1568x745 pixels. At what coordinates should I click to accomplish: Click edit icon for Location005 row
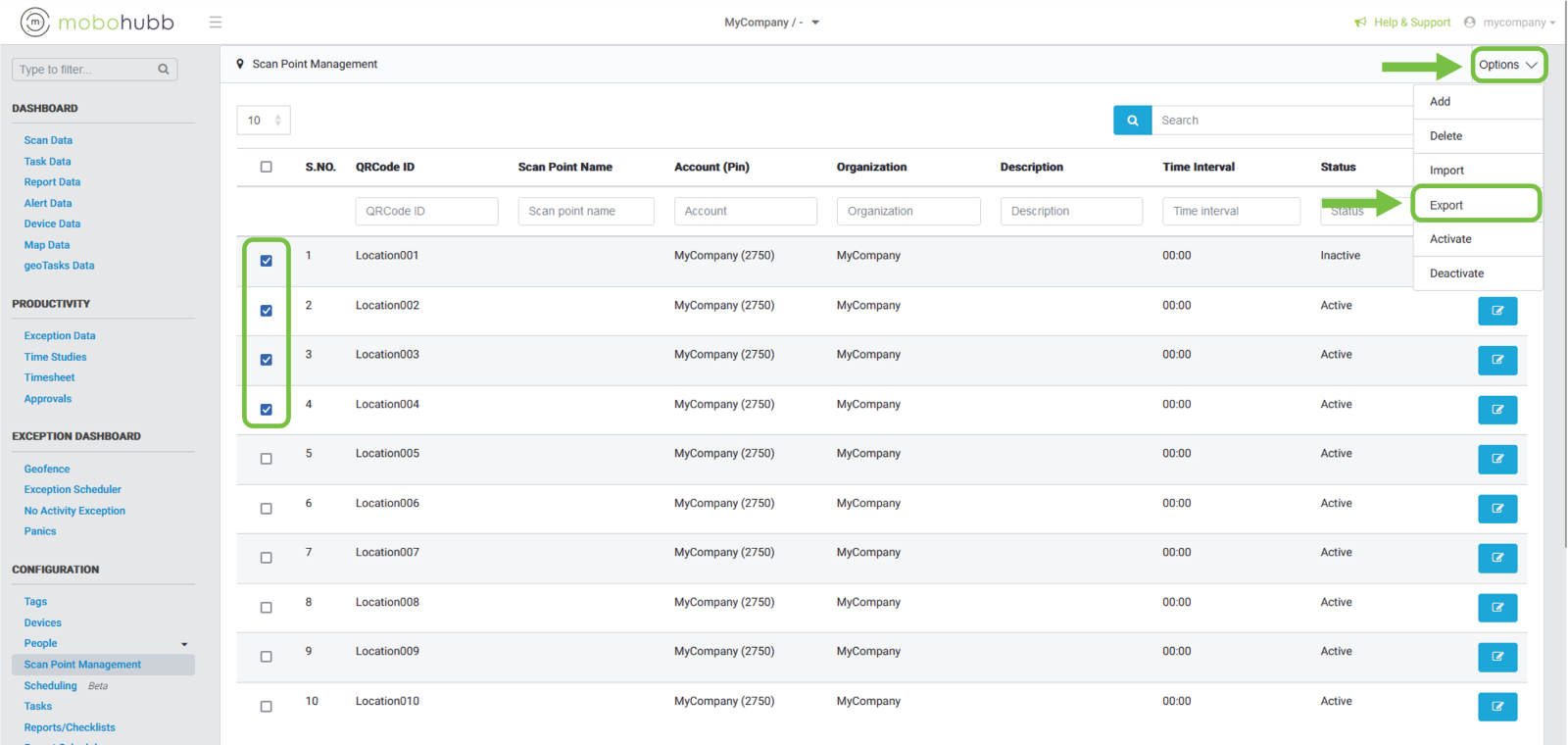pos(1496,459)
